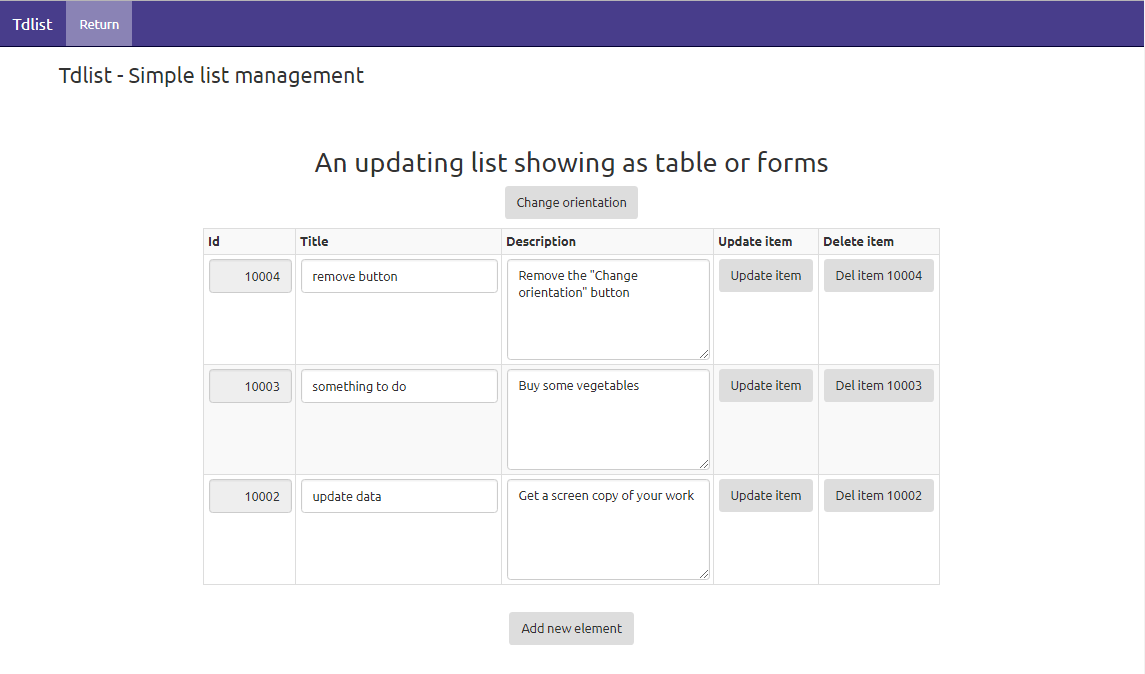The width and height of the screenshot is (1145, 674).
Task: Click the 'Get a screen copy' description
Action: tap(608, 529)
